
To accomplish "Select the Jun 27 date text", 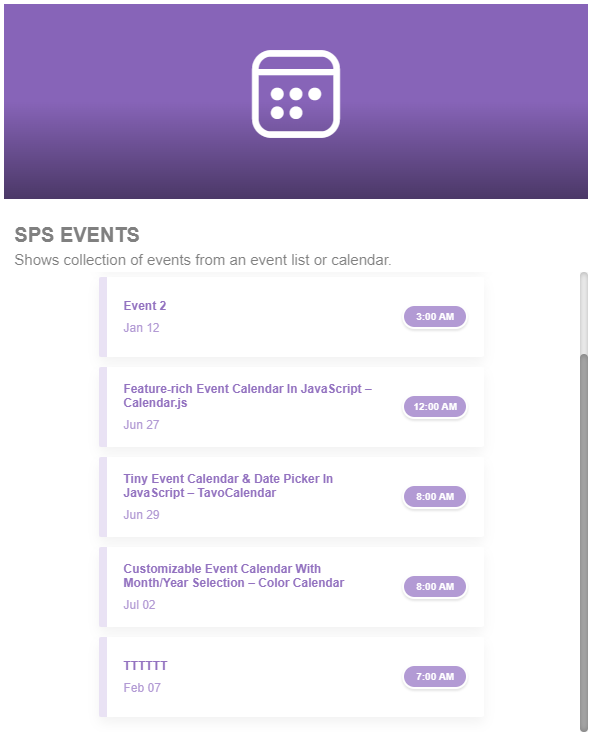I will click(141, 425).
